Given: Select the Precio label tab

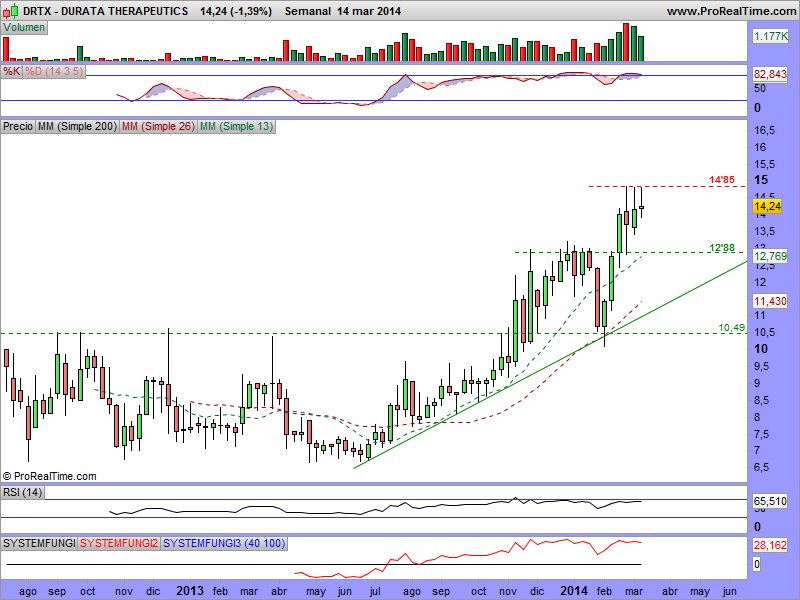Looking at the screenshot, I should point(18,126).
